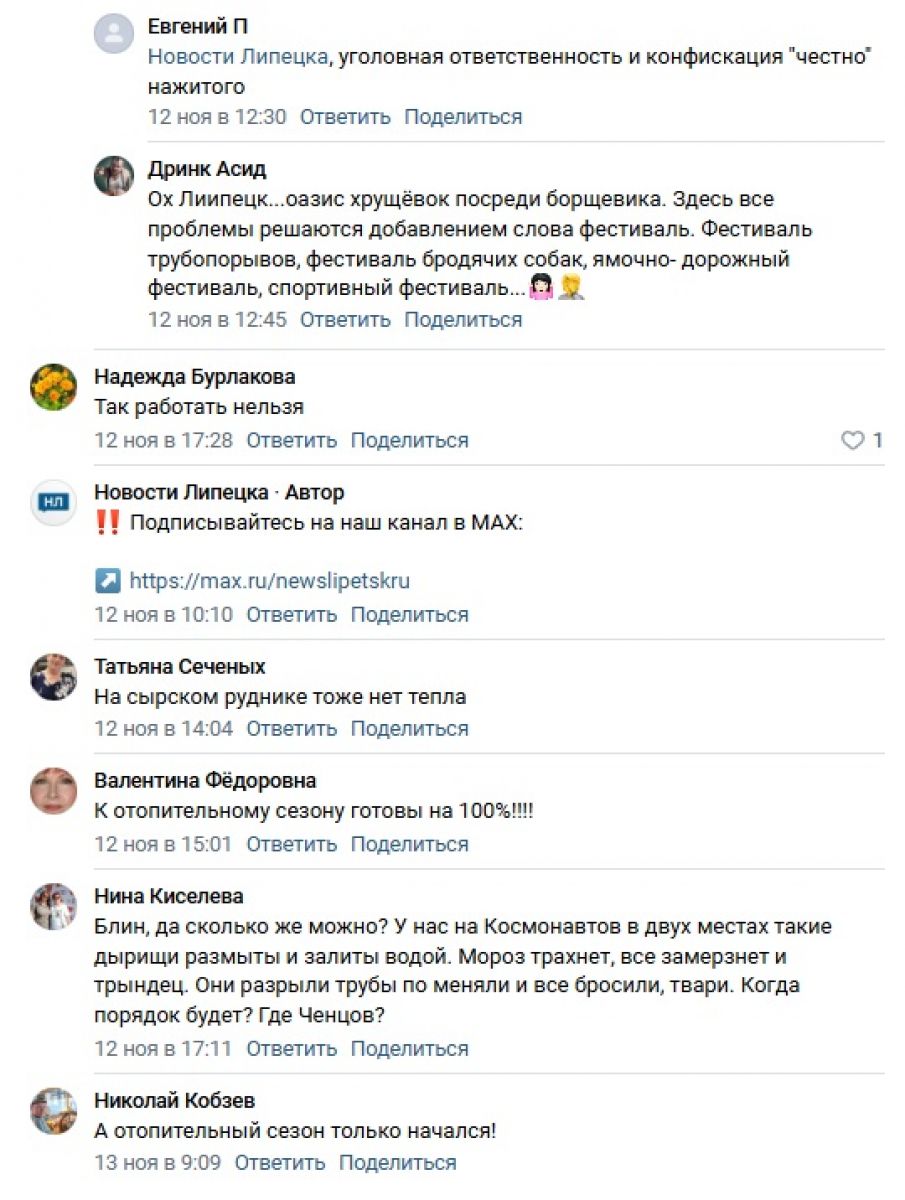Reply to Николай Кобзев's comment
The image size is (905, 1200).
click(x=280, y=1163)
